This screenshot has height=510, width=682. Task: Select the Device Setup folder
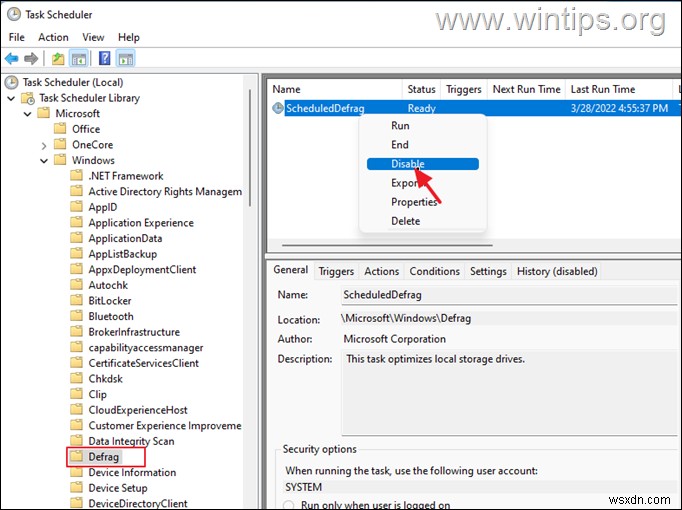click(x=118, y=488)
